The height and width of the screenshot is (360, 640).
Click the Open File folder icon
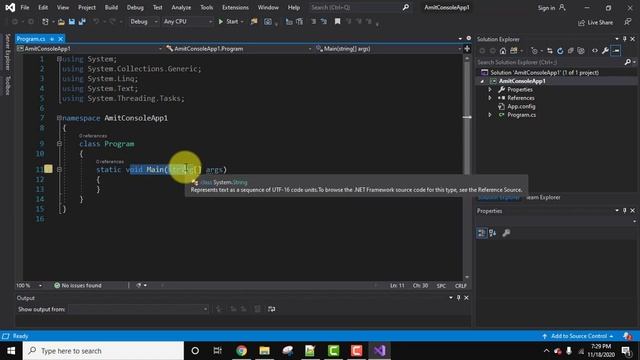(x=61, y=22)
